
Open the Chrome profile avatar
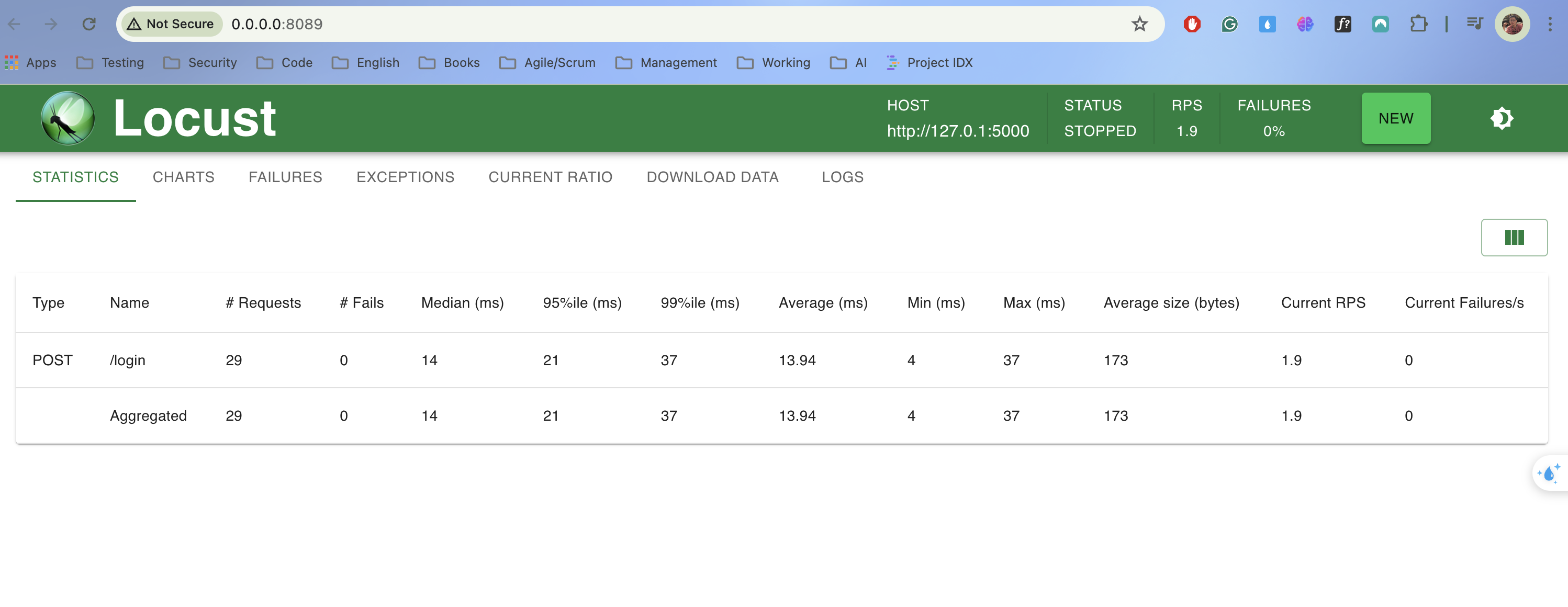coord(1512,25)
